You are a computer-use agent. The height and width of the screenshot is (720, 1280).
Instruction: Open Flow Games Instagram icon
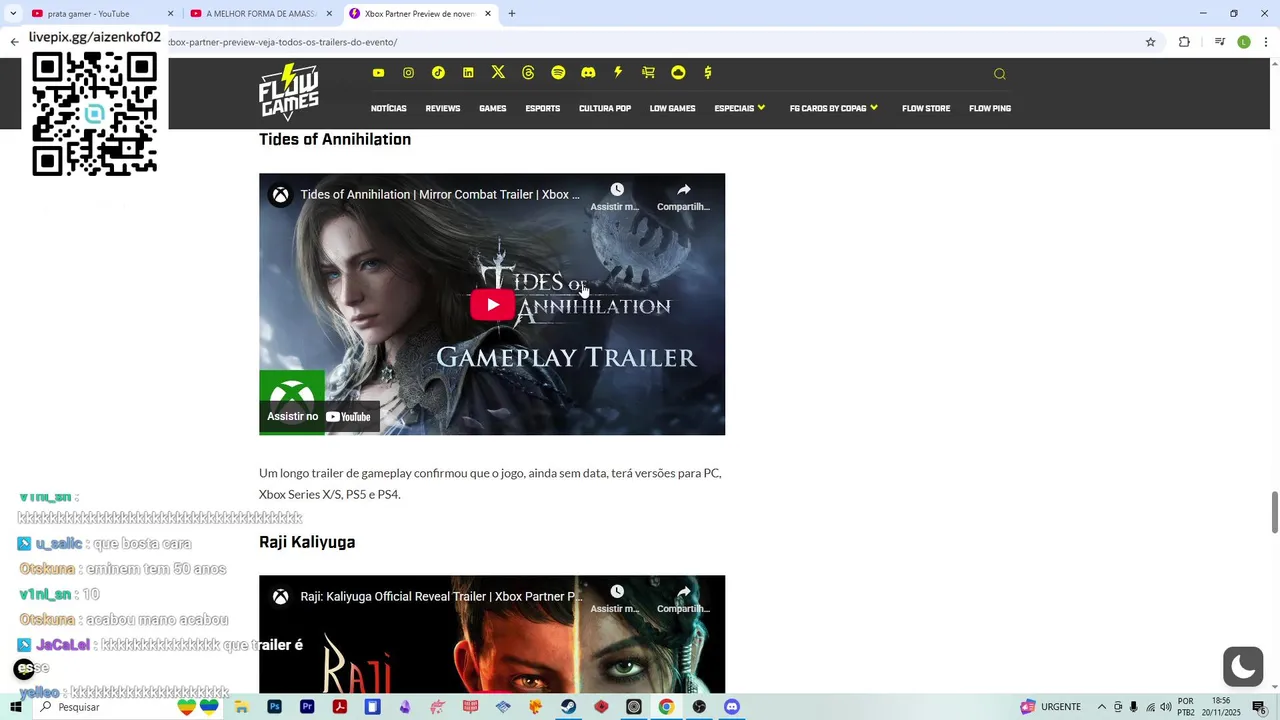click(408, 73)
